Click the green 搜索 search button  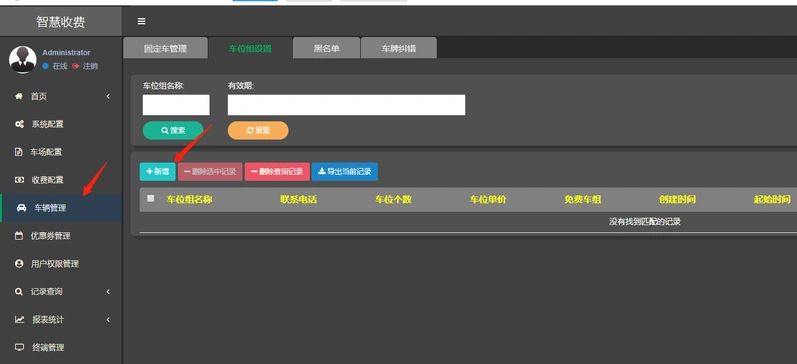(x=173, y=131)
